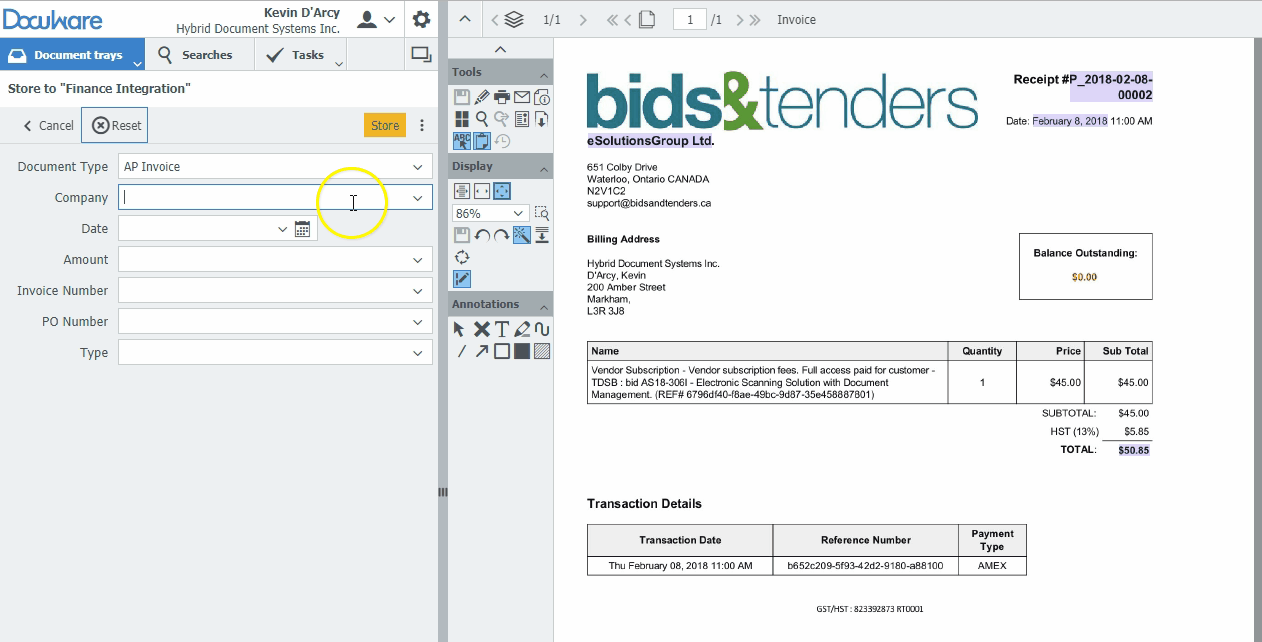Viewport: 1262px width, 642px height.
Task: Click the document stack icon in viewer toolbar
Action: (x=514, y=19)
